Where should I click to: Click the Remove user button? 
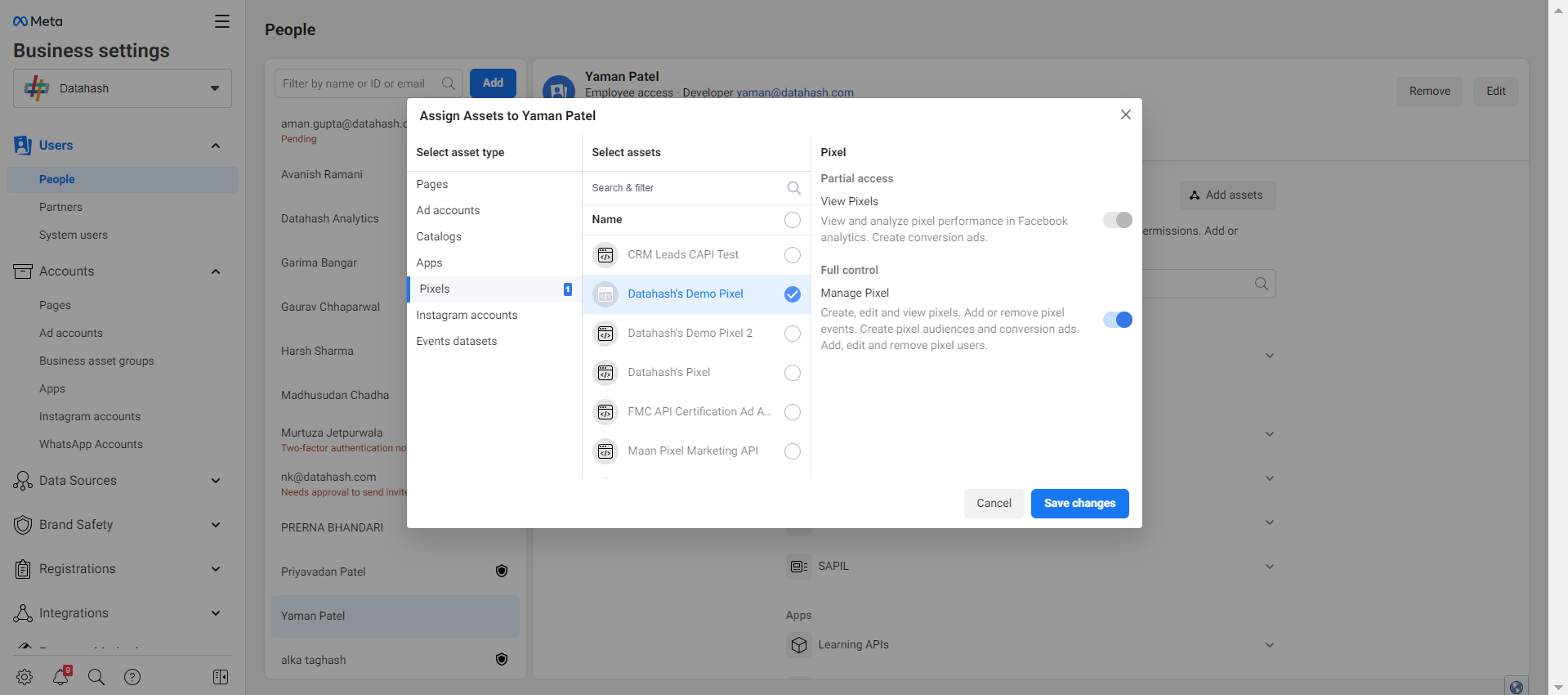point(1430,92)
